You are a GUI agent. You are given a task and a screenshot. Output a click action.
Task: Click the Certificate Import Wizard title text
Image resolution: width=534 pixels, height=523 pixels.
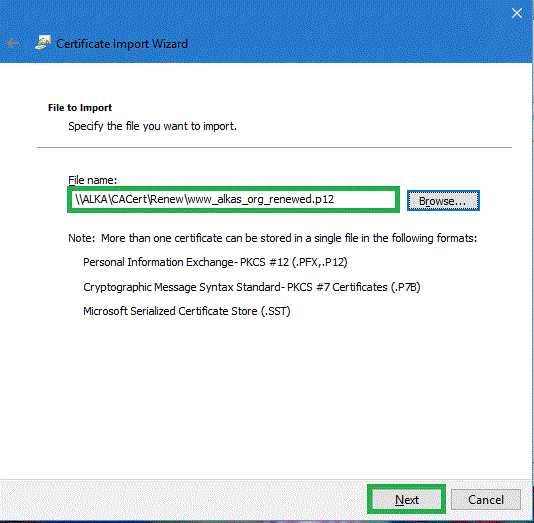coord(122,44)
